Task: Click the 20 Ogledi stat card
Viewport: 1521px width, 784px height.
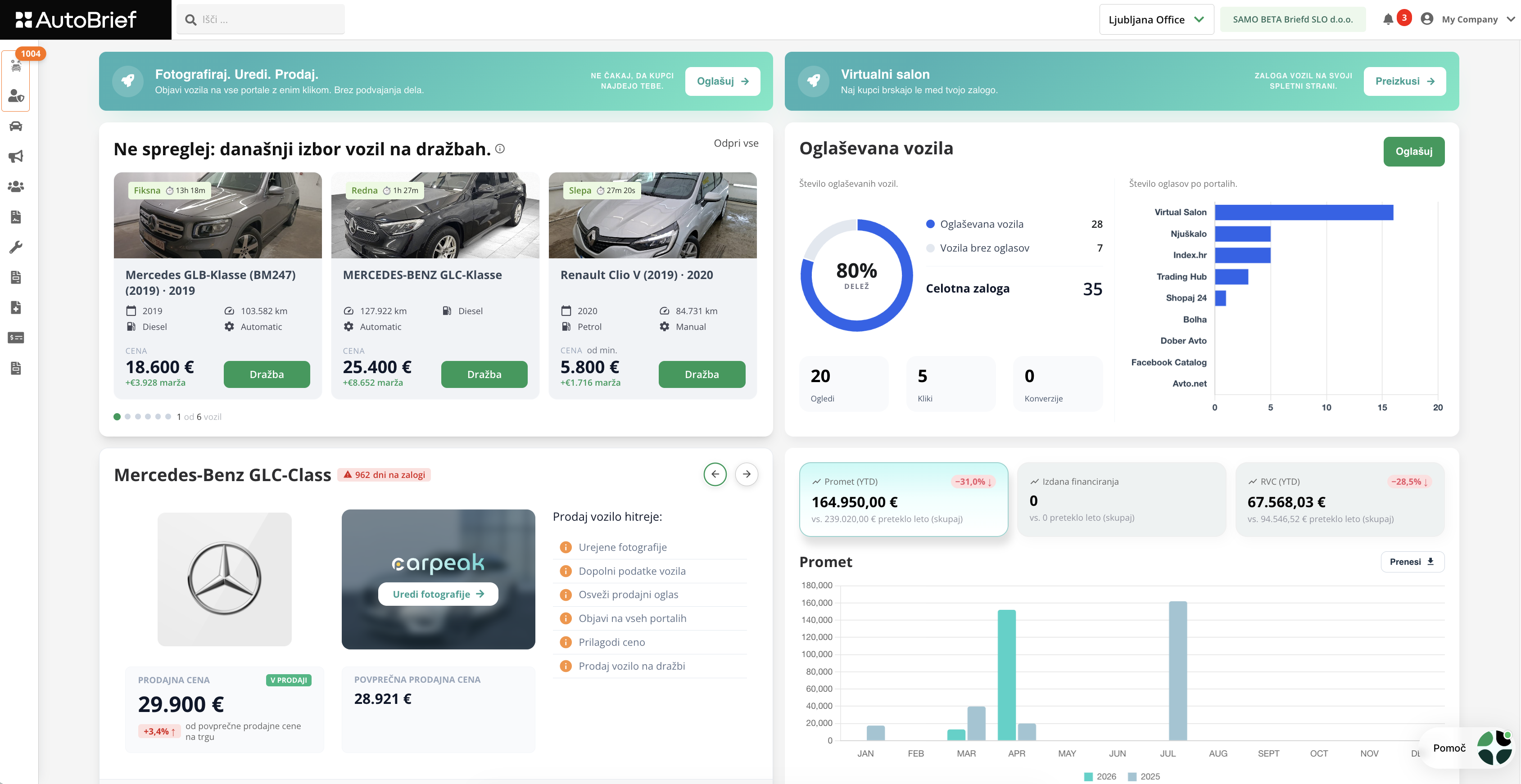Action: [x=844, y=384]
